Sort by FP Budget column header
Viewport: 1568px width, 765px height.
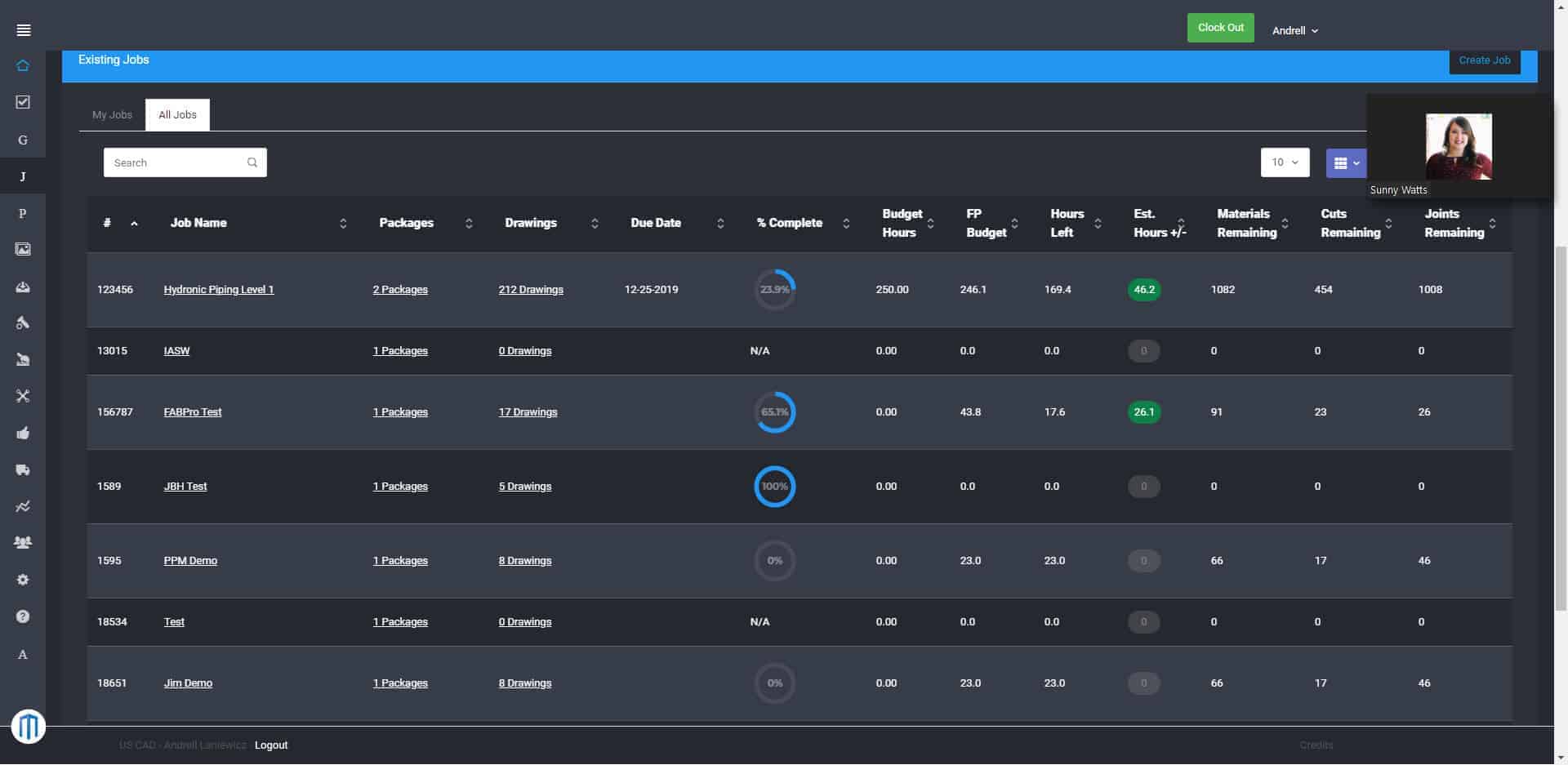coord(991,223)
